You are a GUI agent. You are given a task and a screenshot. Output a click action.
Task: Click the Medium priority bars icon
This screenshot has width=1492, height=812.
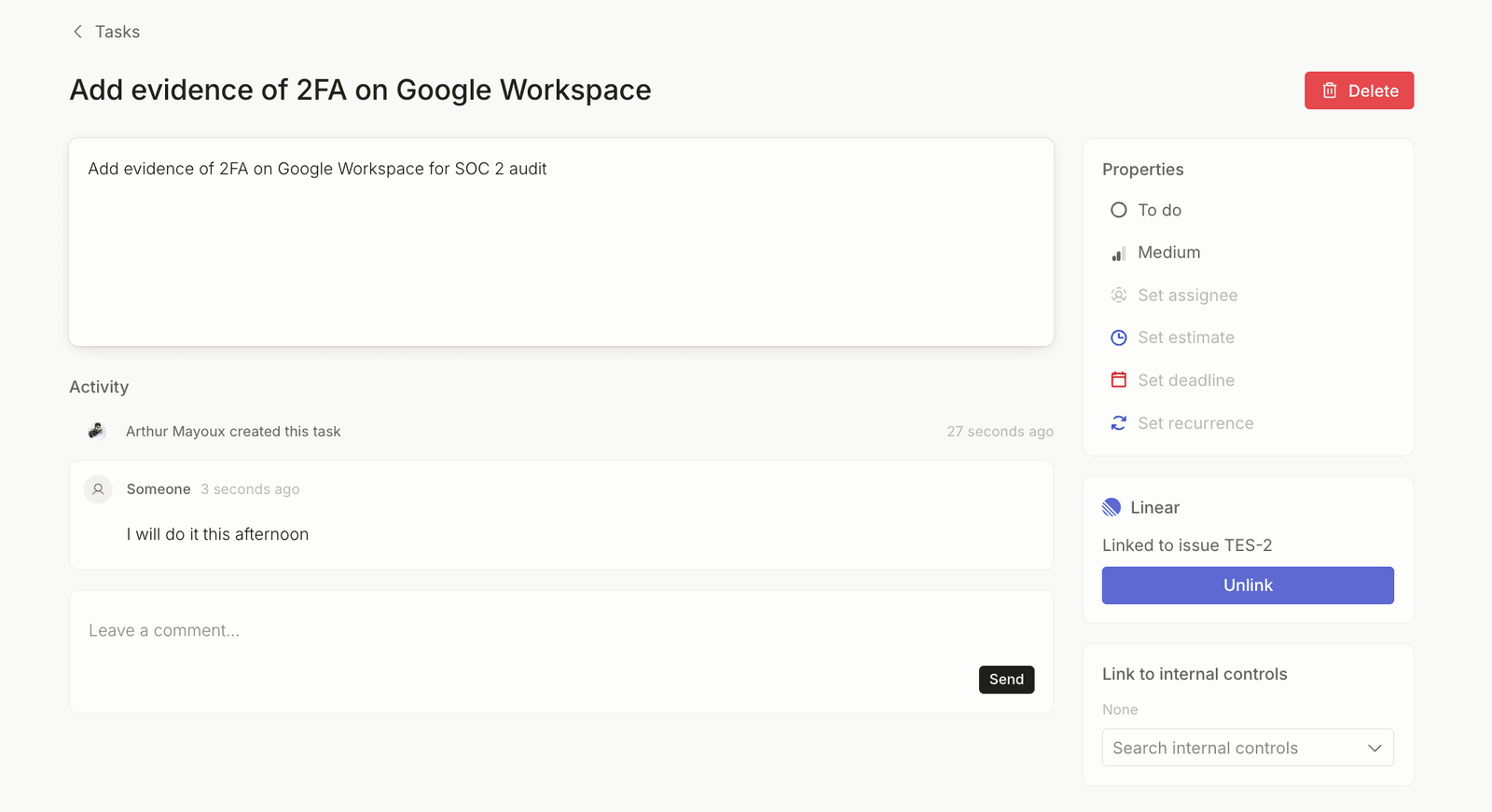(1119, 253)
